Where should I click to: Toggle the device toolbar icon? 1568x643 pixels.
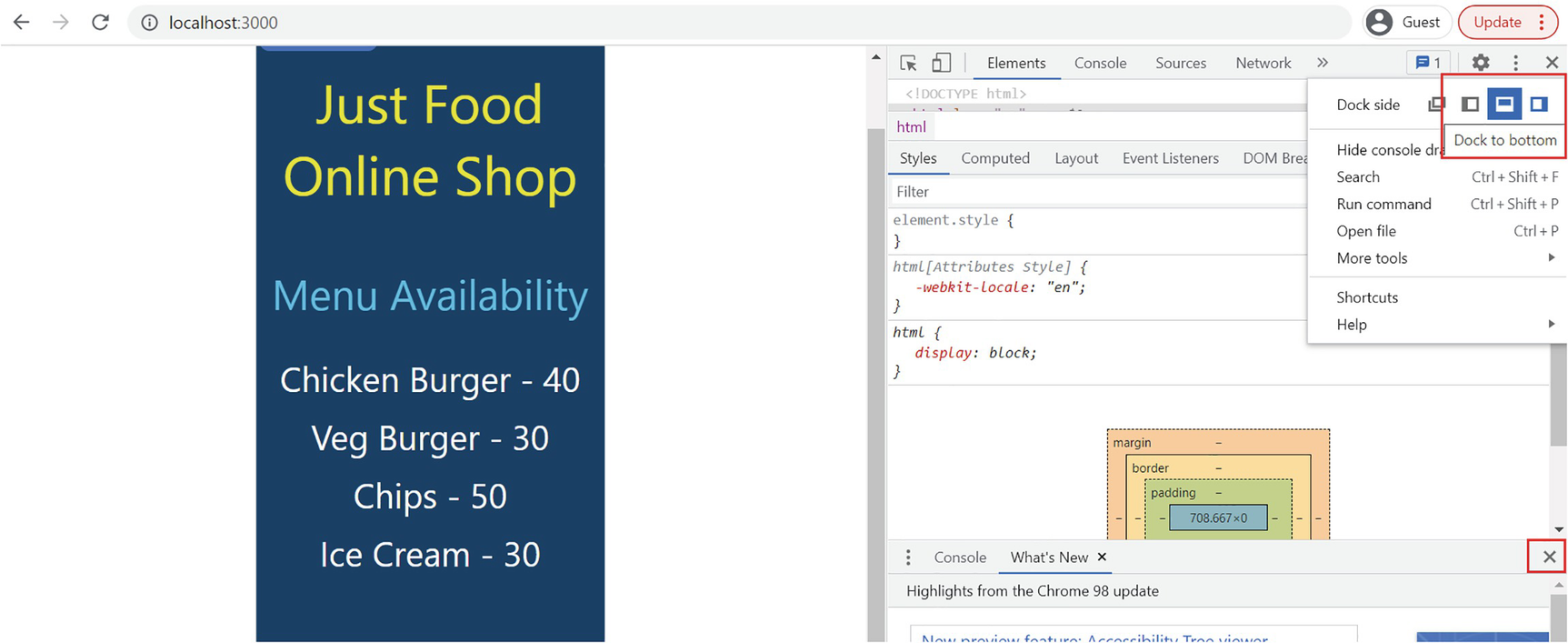tap(942, 63)
